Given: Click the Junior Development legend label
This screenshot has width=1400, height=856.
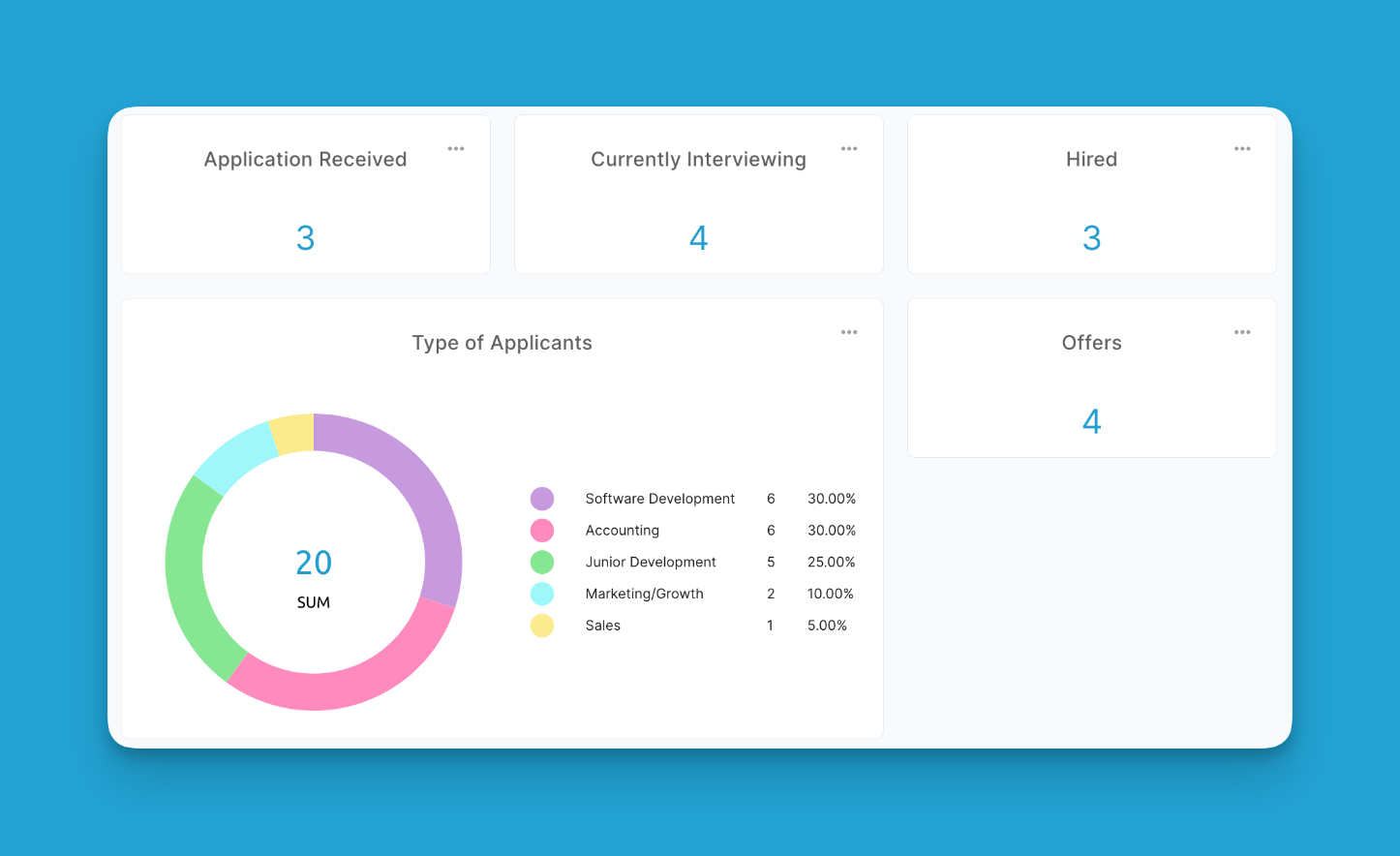Looking at the screenshot, I should click(x=651, y=562).
